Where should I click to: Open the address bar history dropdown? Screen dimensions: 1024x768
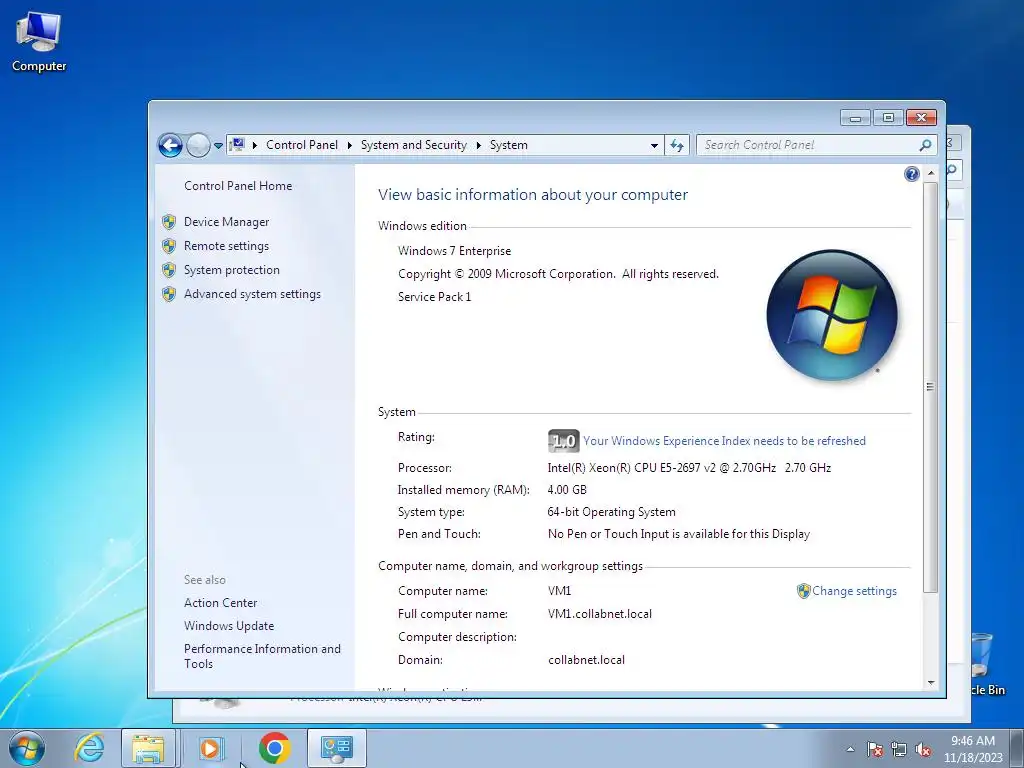click(654, 146)
